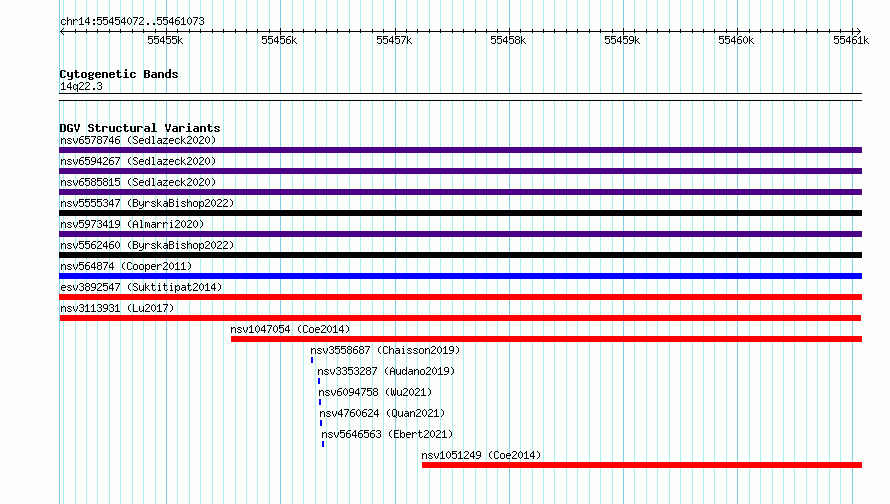Click the small blue tick under nsv3353287
This screenshot has height=504, width=890.
[319, 381]
